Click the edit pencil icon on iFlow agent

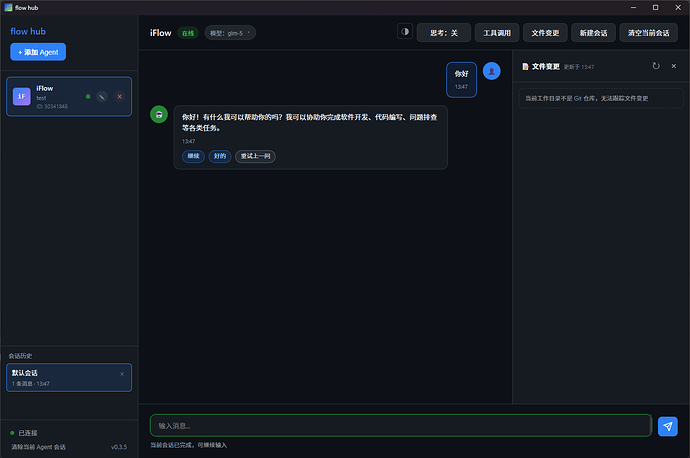coord(103,97)
